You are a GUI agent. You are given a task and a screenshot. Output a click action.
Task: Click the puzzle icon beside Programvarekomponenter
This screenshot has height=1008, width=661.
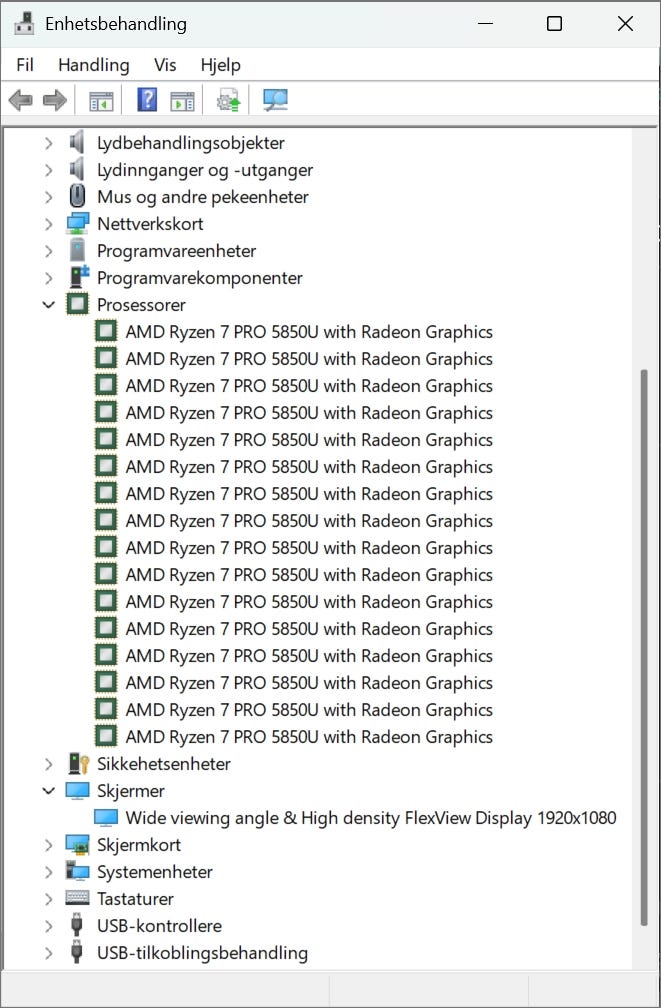point(78,278)
